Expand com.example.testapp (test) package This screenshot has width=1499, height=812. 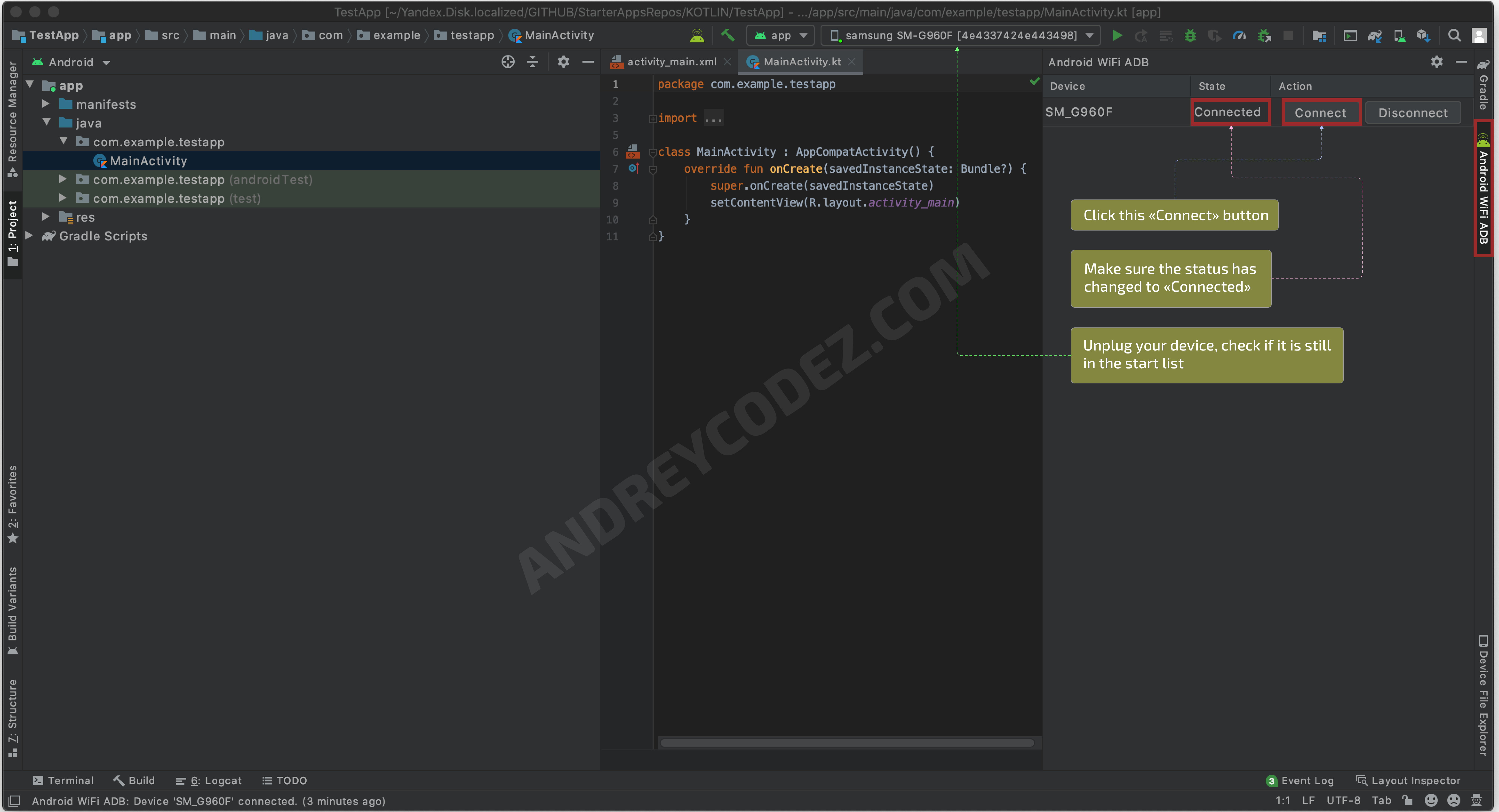click(x=63, y=198)
